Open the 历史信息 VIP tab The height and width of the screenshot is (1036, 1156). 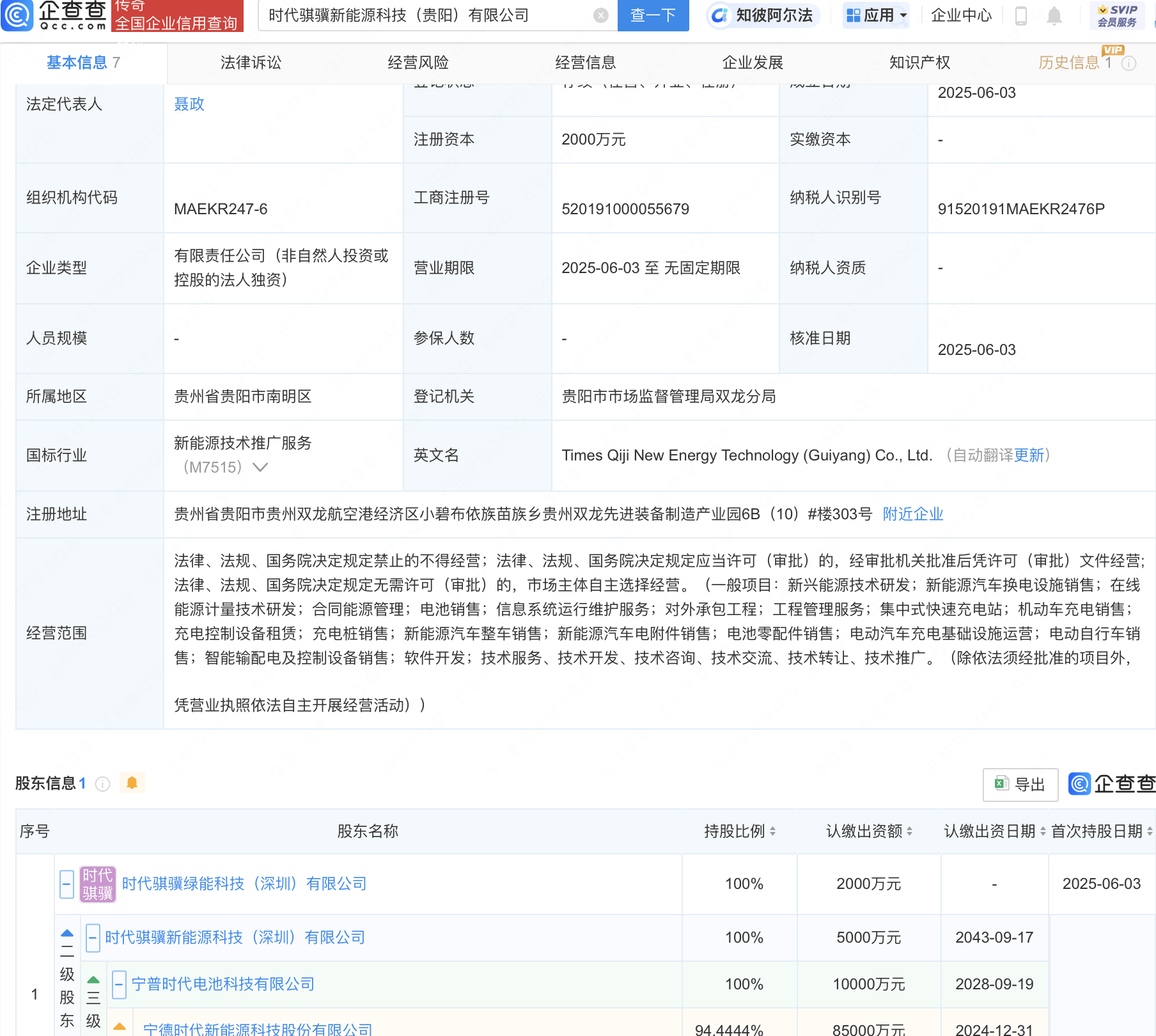1074,63
